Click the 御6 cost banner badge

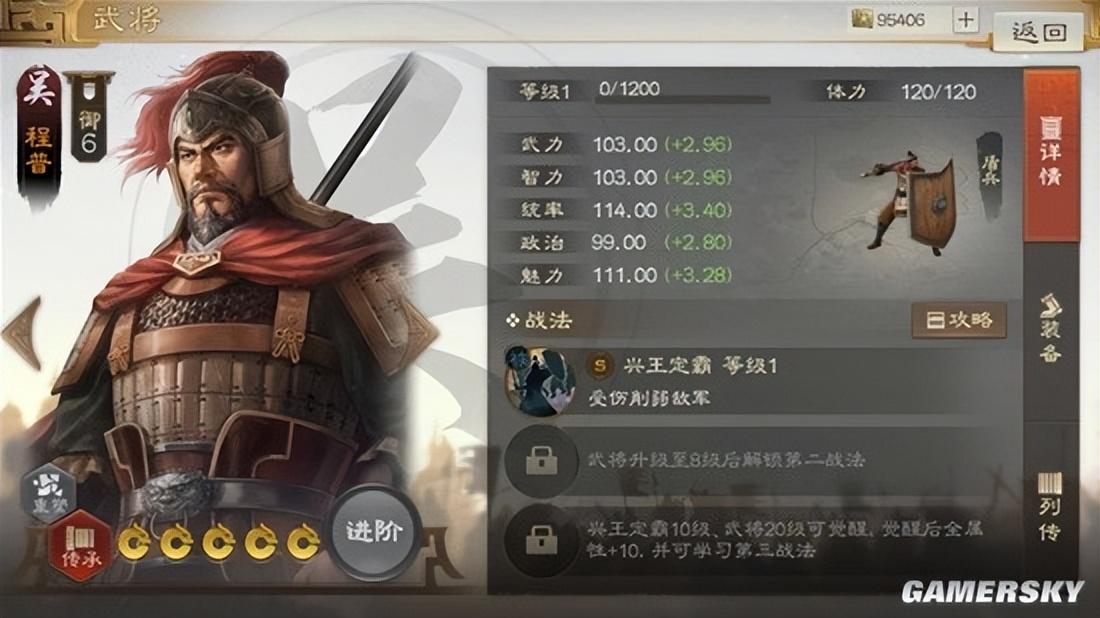[89, 116]
